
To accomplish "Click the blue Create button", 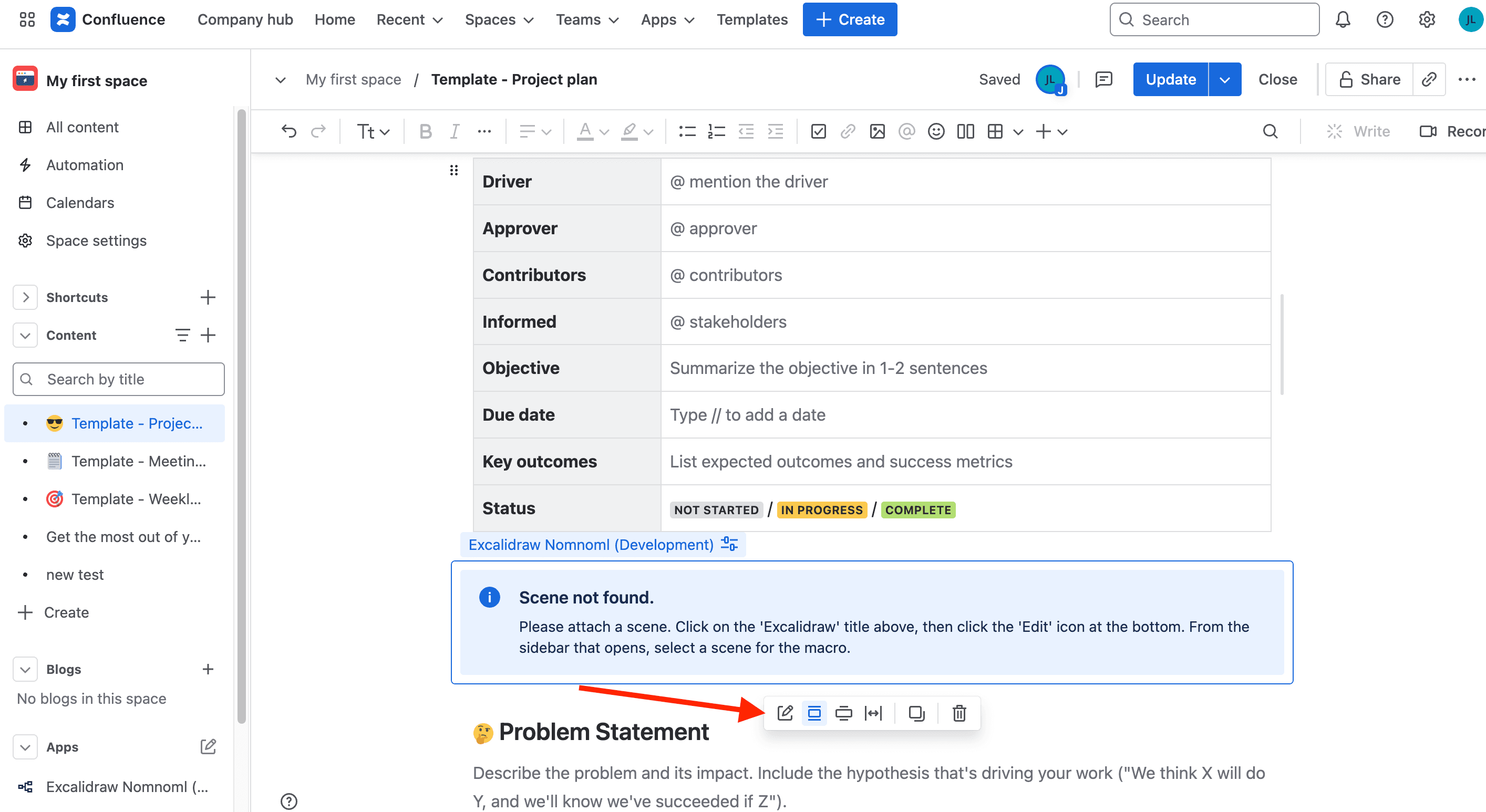I will tap(850, 19).
